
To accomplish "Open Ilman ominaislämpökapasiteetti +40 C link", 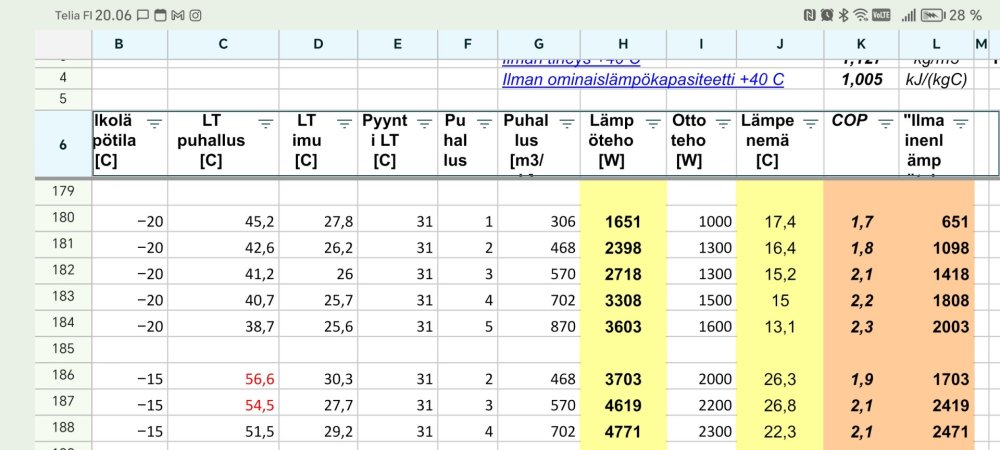I will click(642, 79).
